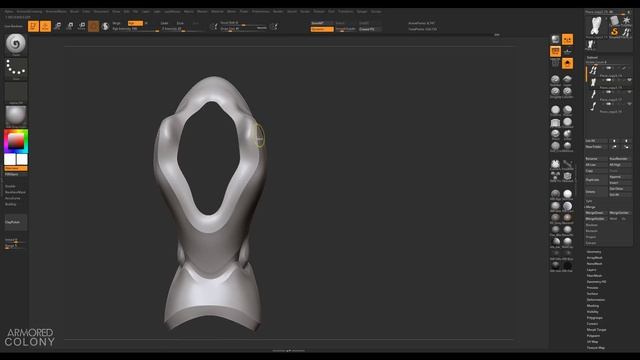The image size is (640, 360).
Task: Toggle the Uv option beside Weld
Action: click(x=624, y=219)
